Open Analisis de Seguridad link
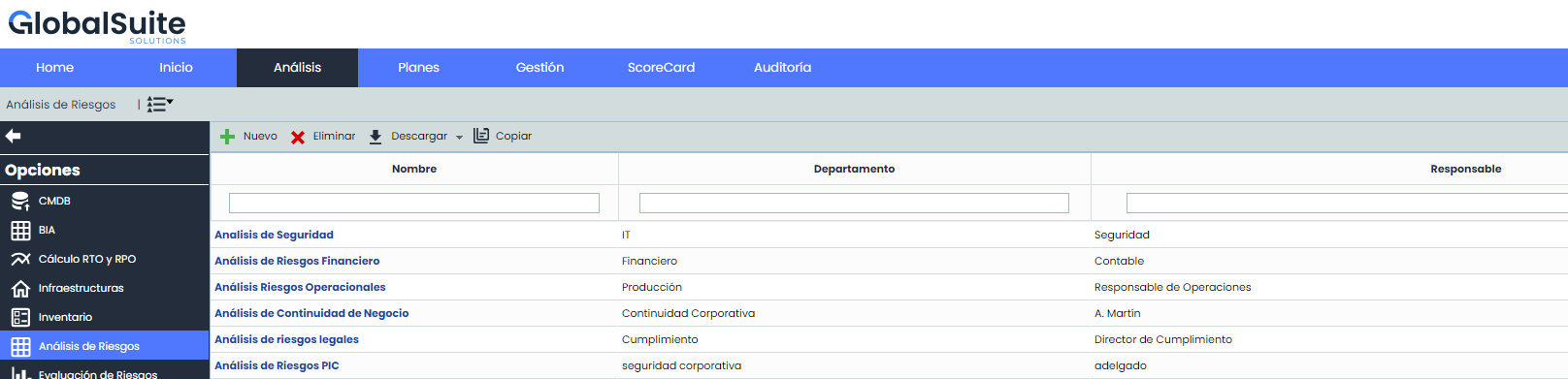The width and height of the screenshot is (1568, 379). coord(274,235)
